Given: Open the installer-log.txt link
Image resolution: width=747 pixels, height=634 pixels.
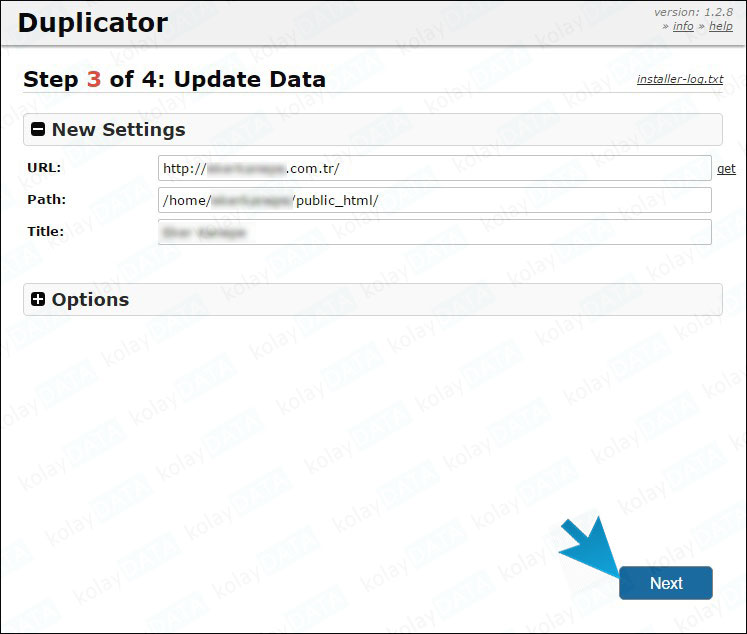Looking at the screenshot, I should (x=679, y=79).
